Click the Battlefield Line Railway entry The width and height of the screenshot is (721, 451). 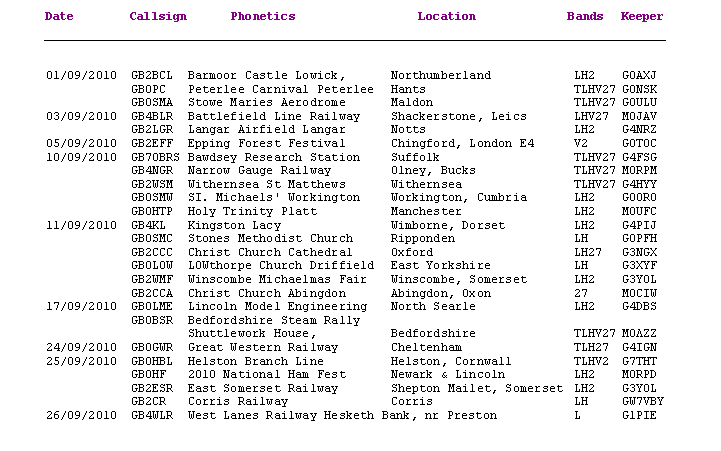(274, 116)
